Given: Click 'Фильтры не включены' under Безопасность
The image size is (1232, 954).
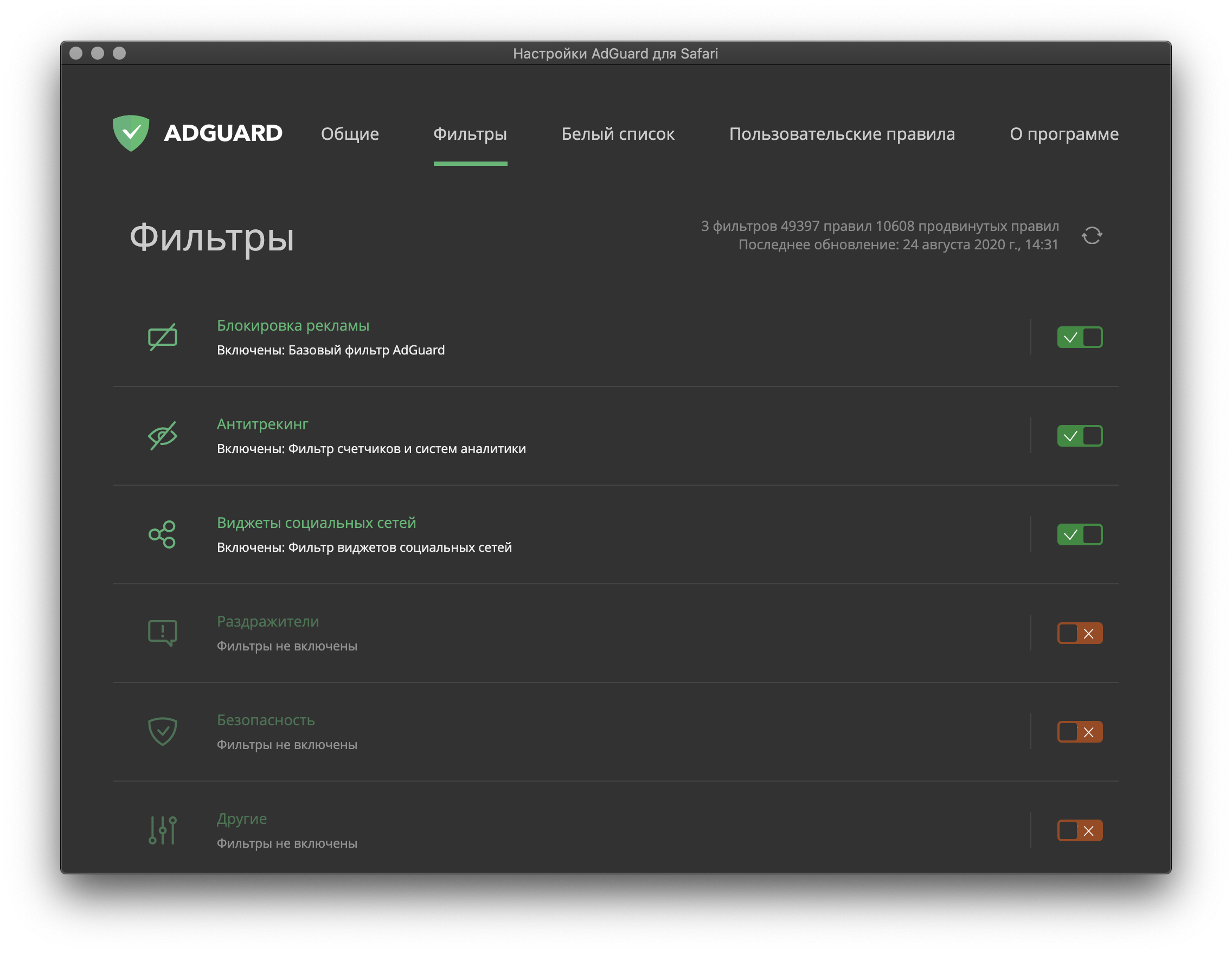Looking at the screenshot, I should 286,745.
